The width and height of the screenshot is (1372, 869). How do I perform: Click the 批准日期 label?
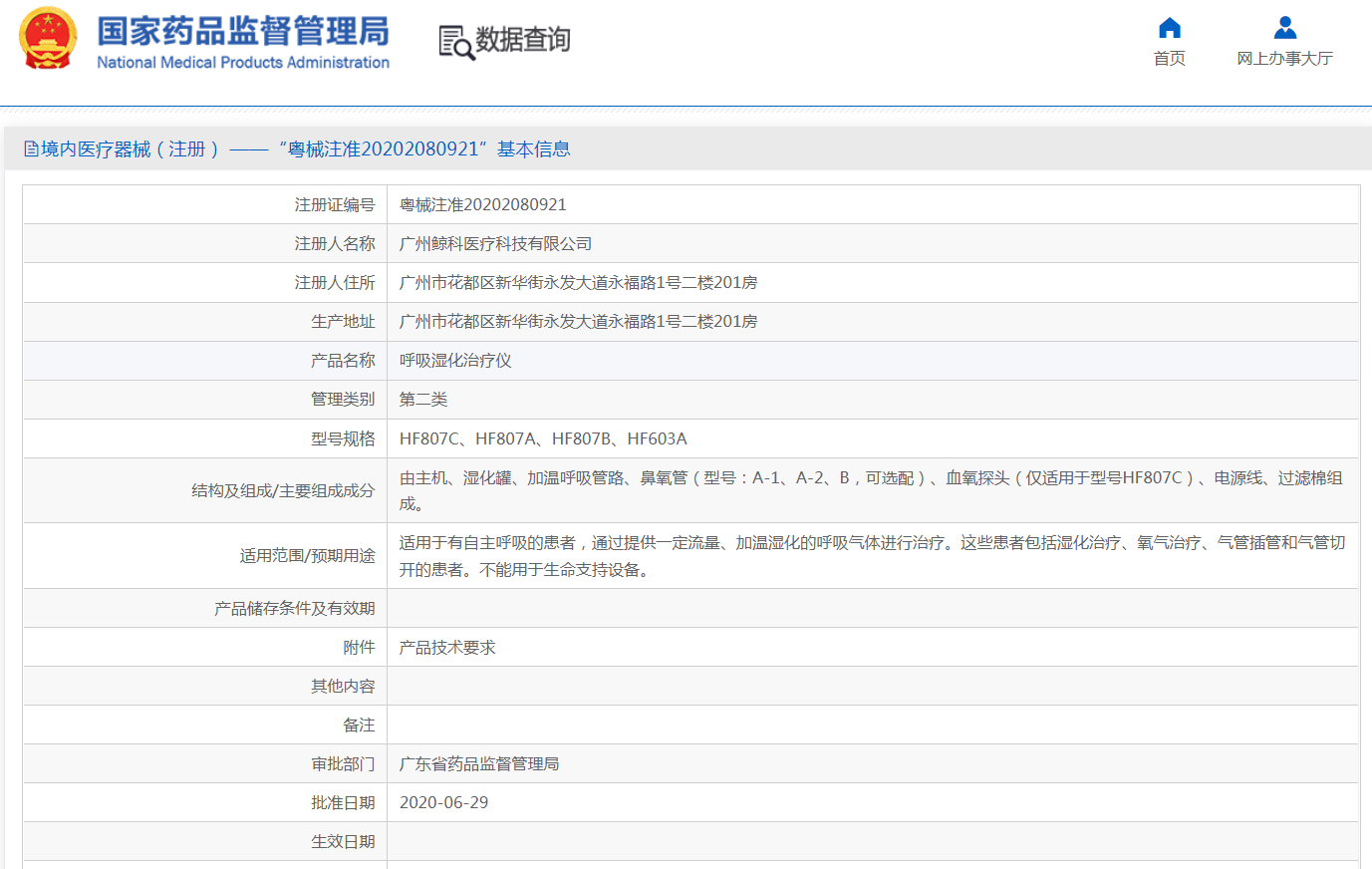pyautogui.click(x=343, y=803)
